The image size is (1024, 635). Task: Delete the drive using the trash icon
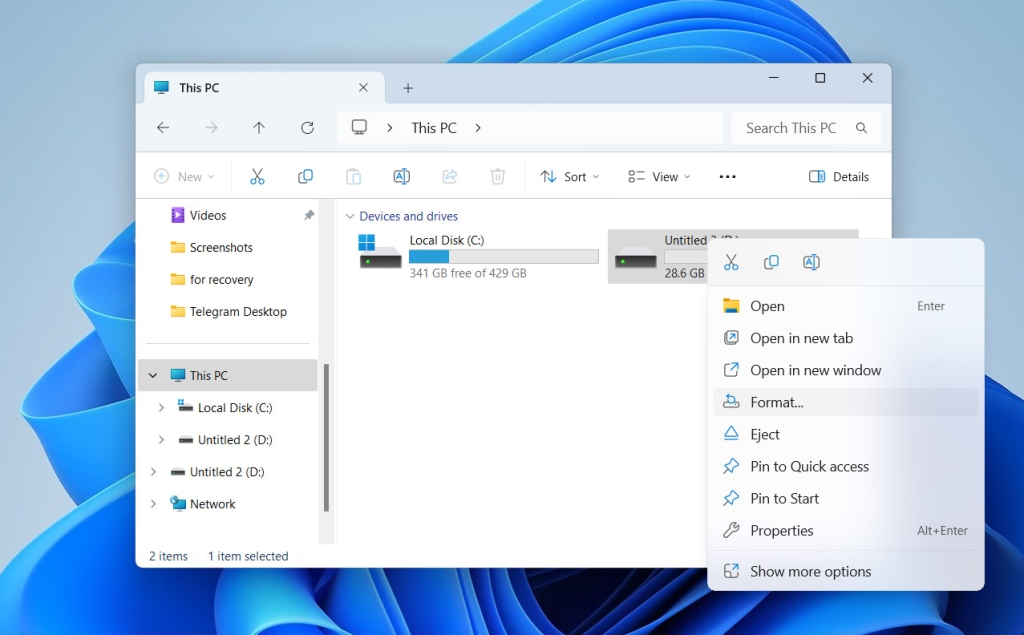click(497, 176)
